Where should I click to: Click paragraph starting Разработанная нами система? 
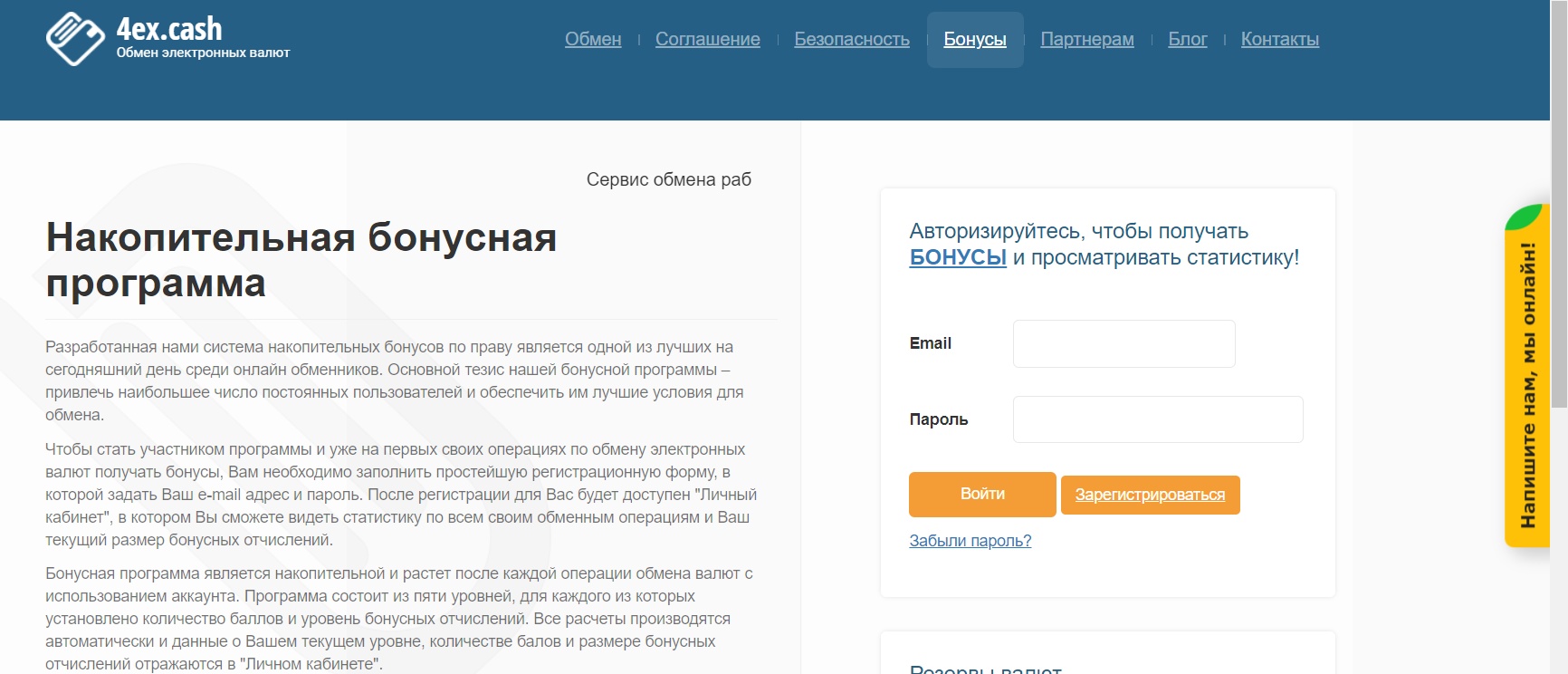click(x=397, y=381)
